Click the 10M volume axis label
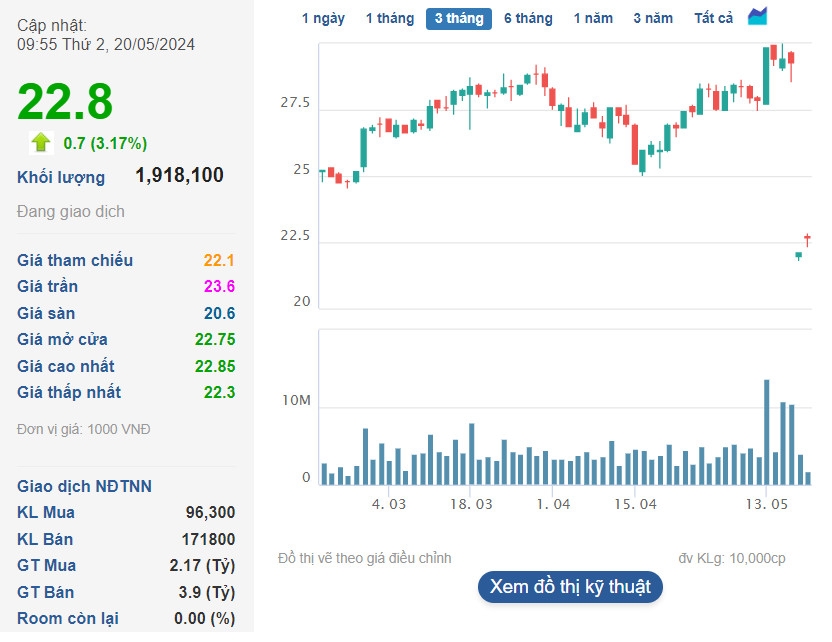832x642 pixels. [296, 401]
